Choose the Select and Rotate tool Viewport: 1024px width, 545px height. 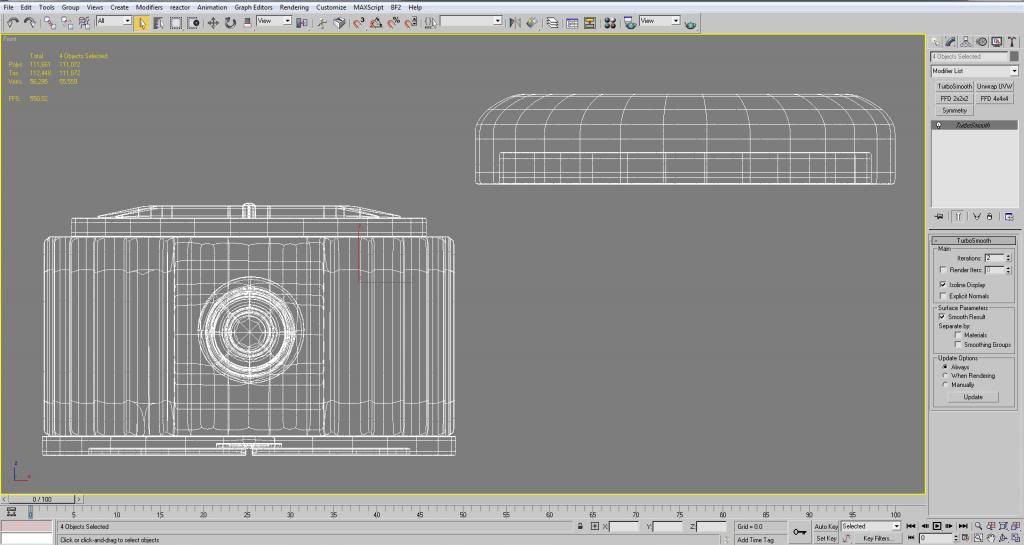(230, 22)
